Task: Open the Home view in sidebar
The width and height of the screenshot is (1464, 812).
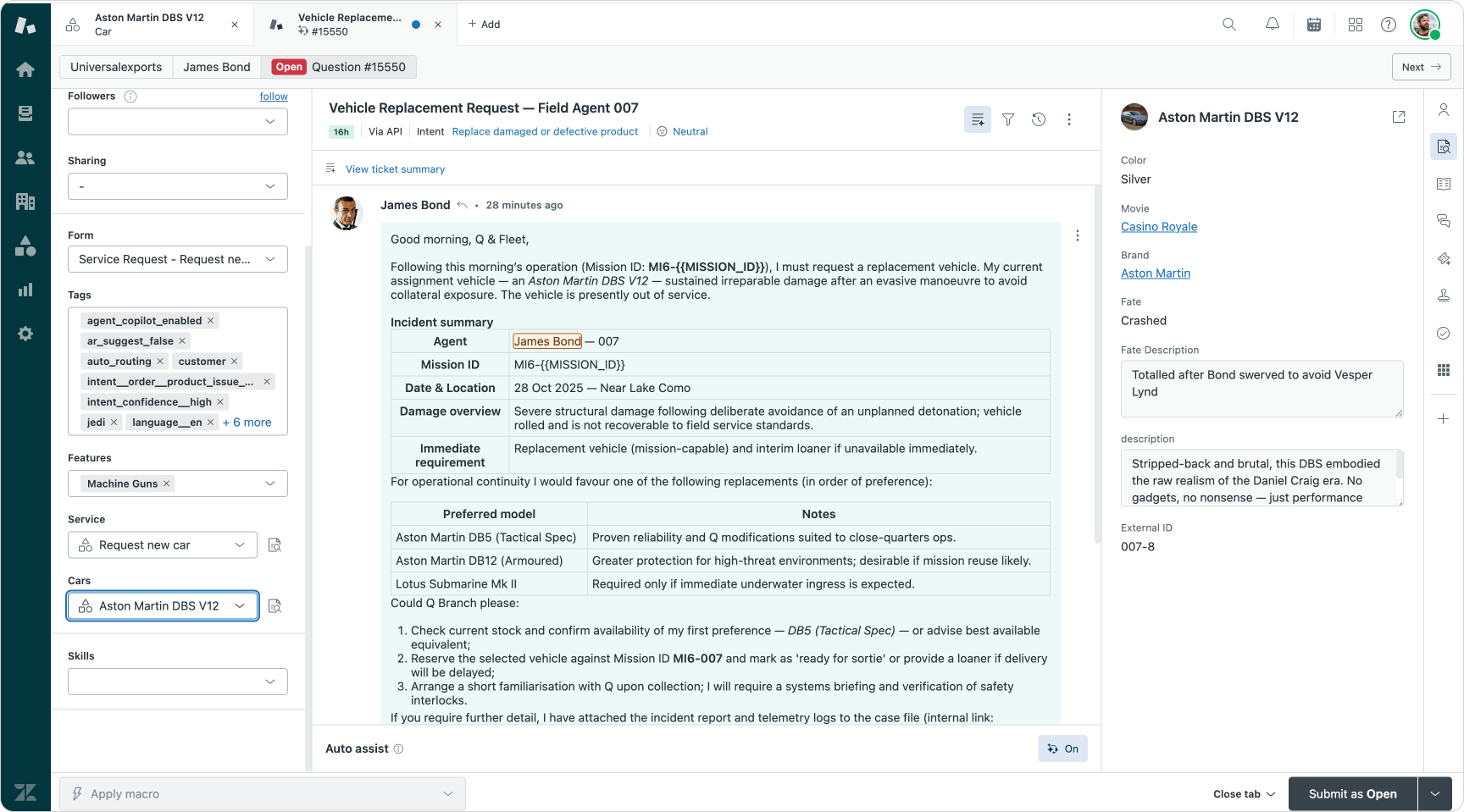Action: point(25,69)
